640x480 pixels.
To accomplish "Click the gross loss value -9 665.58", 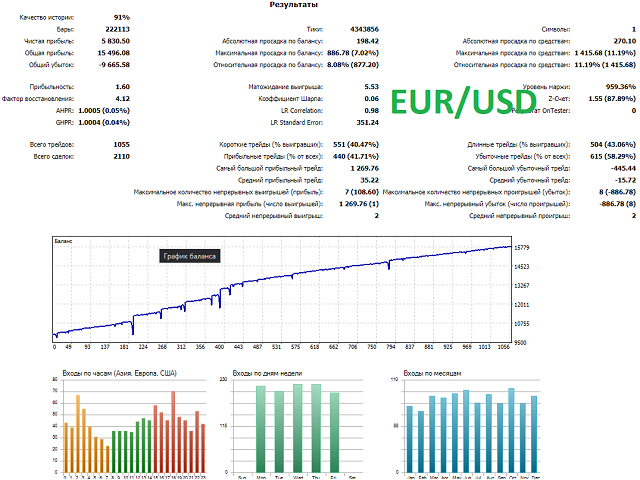I will click(115, 65).
